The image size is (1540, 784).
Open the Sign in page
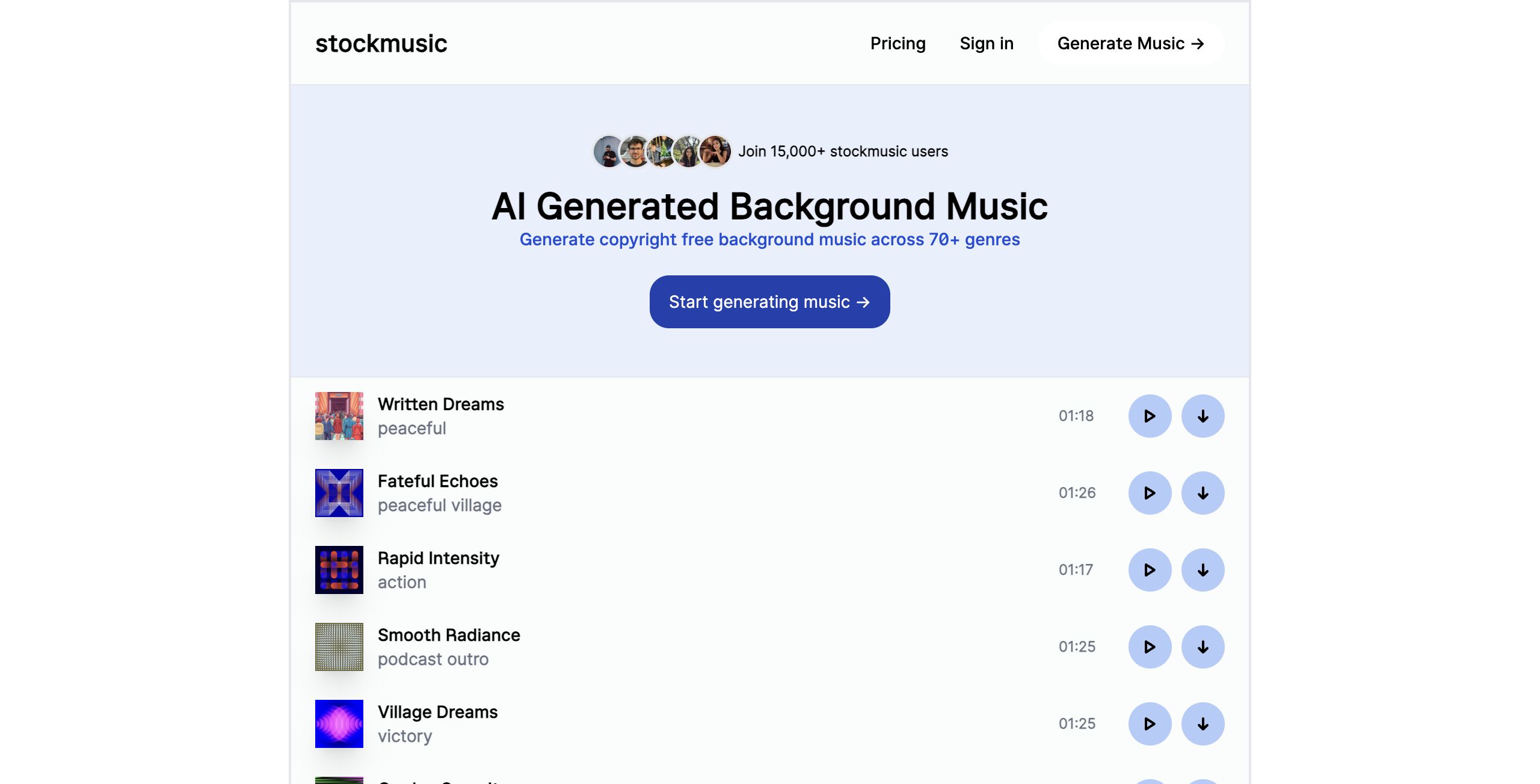[x=987, y=43]
